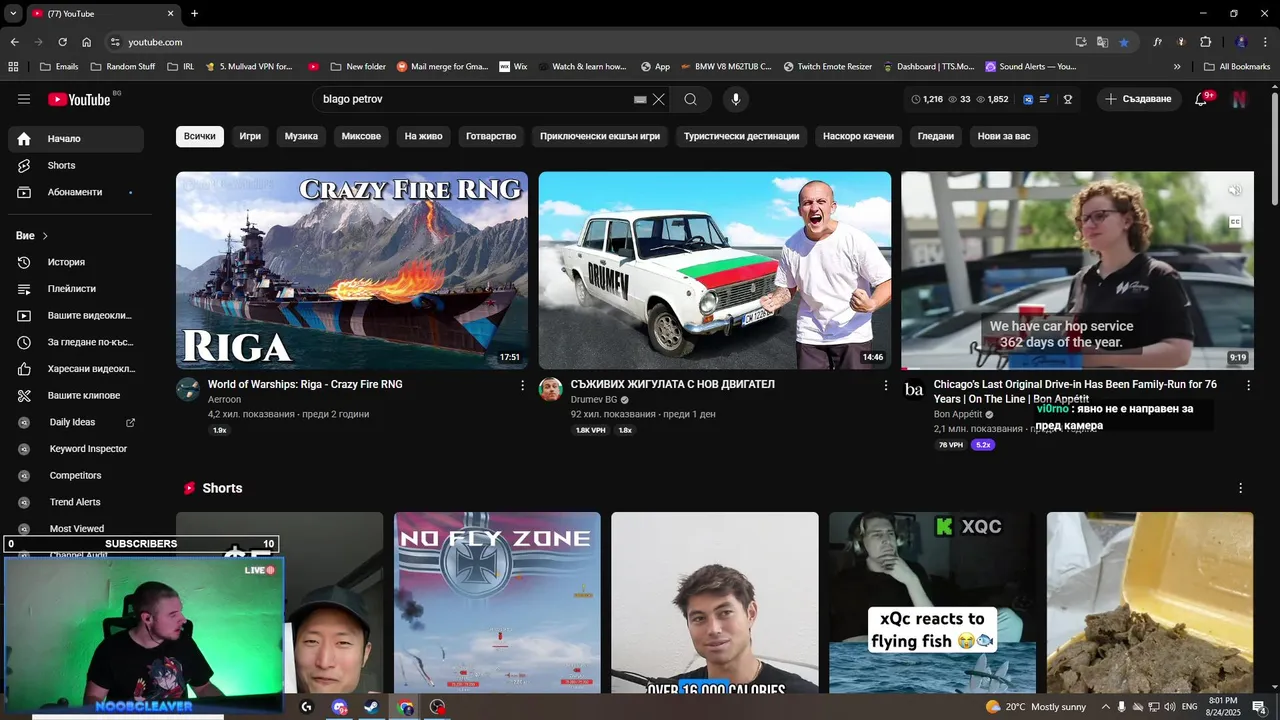Open Bon Appétit channel avatar
Viewport: 1280px width, 720px height.
pyautogui.click(x=914, y=389)
